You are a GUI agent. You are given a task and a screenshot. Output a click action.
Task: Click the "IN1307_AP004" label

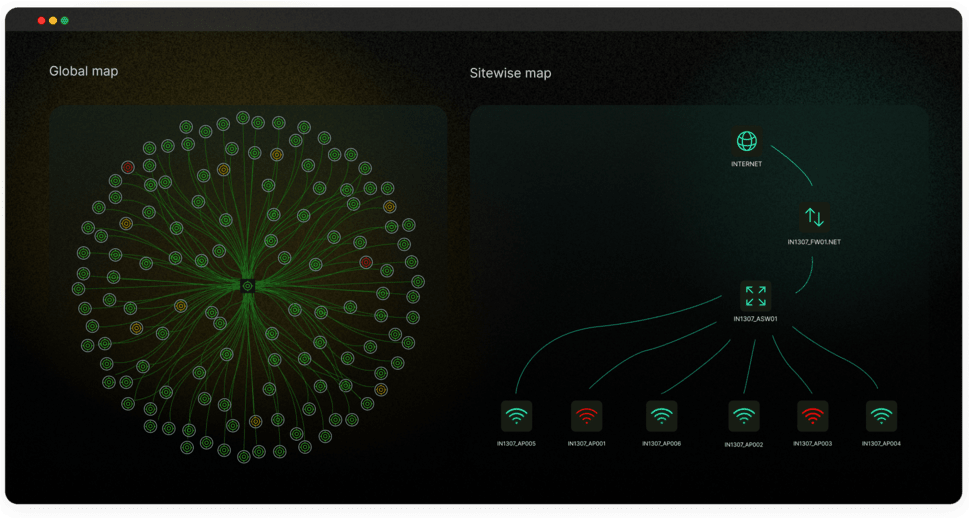pyautogui.click(x=881, y=444)
